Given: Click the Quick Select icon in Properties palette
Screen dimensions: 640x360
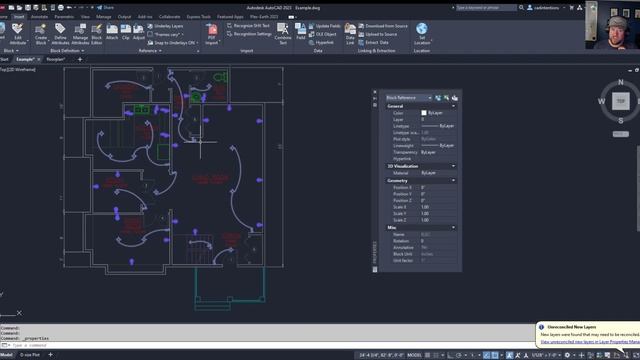Looking at the screenshot, I should 455,98.
